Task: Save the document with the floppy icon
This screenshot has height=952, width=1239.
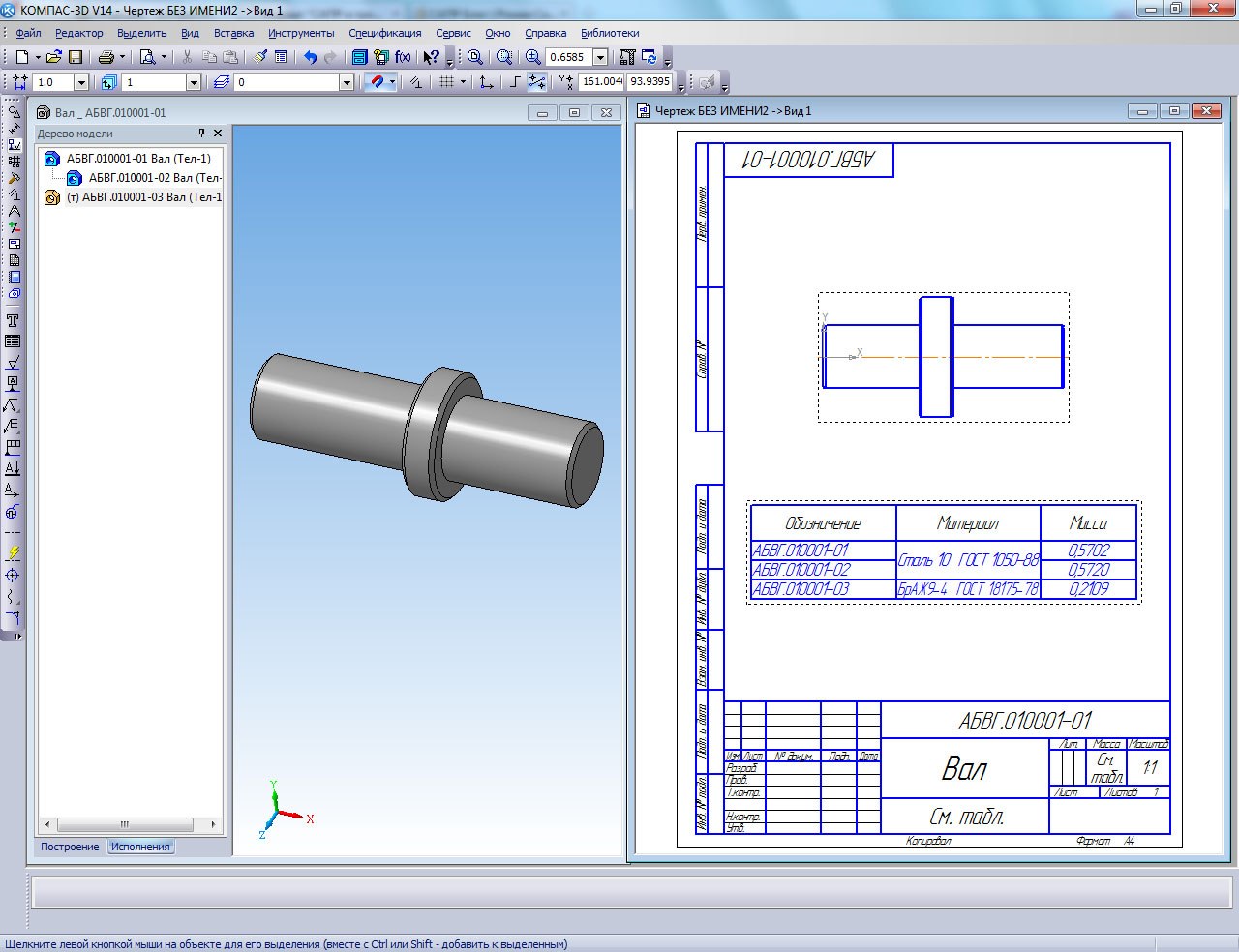Action: 76,57
